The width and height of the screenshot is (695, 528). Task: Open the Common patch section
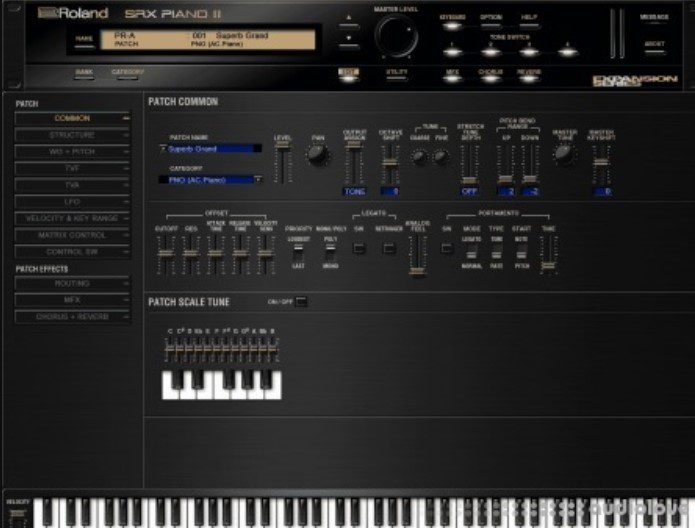point(72,118)
